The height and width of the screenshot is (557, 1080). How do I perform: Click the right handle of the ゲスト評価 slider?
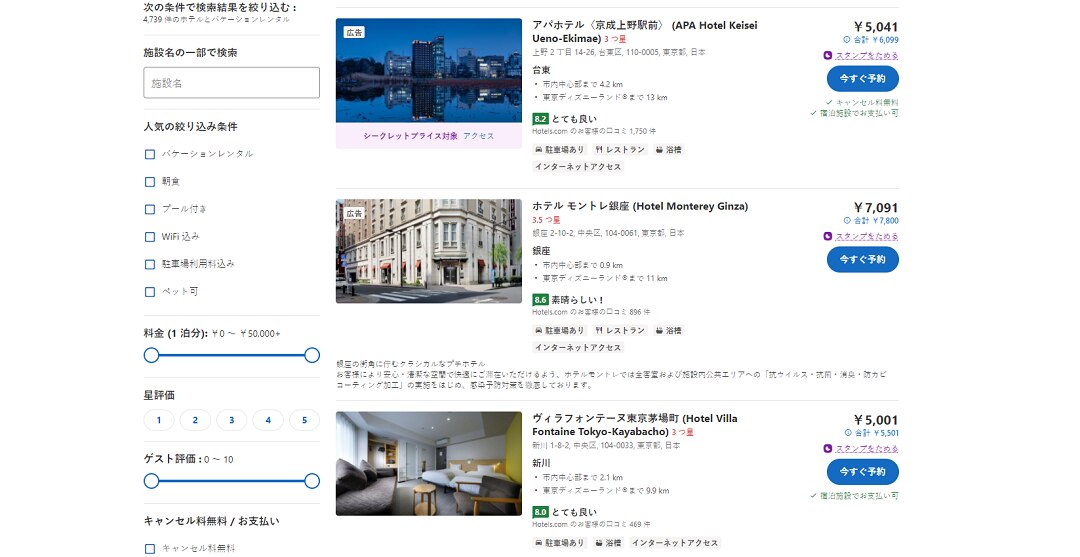[312, 481]
